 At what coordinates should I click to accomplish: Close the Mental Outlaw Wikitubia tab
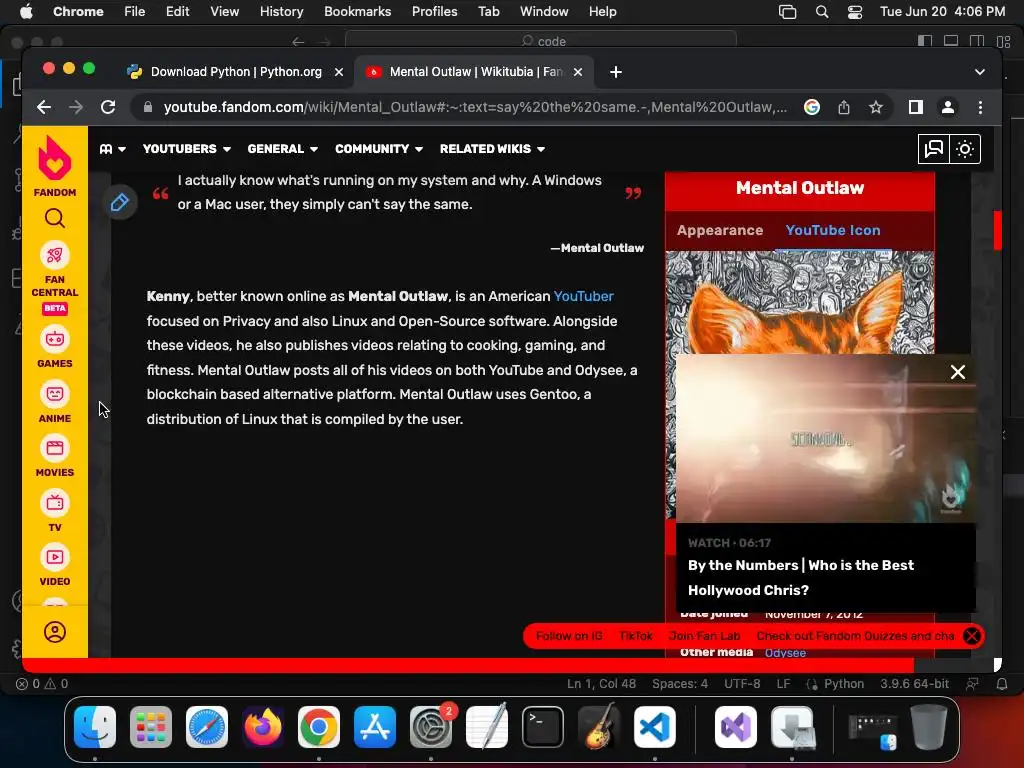pyautogui.click(x=578, y=72)
